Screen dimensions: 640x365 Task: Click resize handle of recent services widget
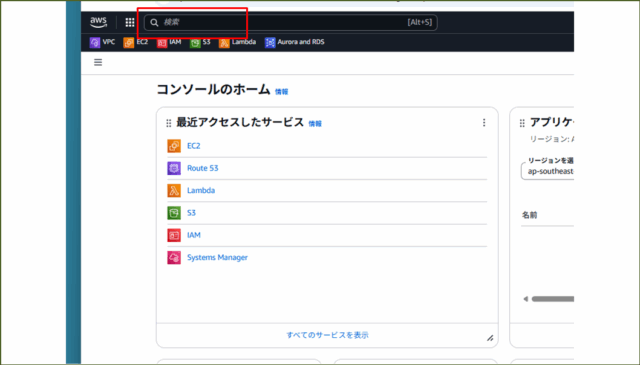pos(490,338)
